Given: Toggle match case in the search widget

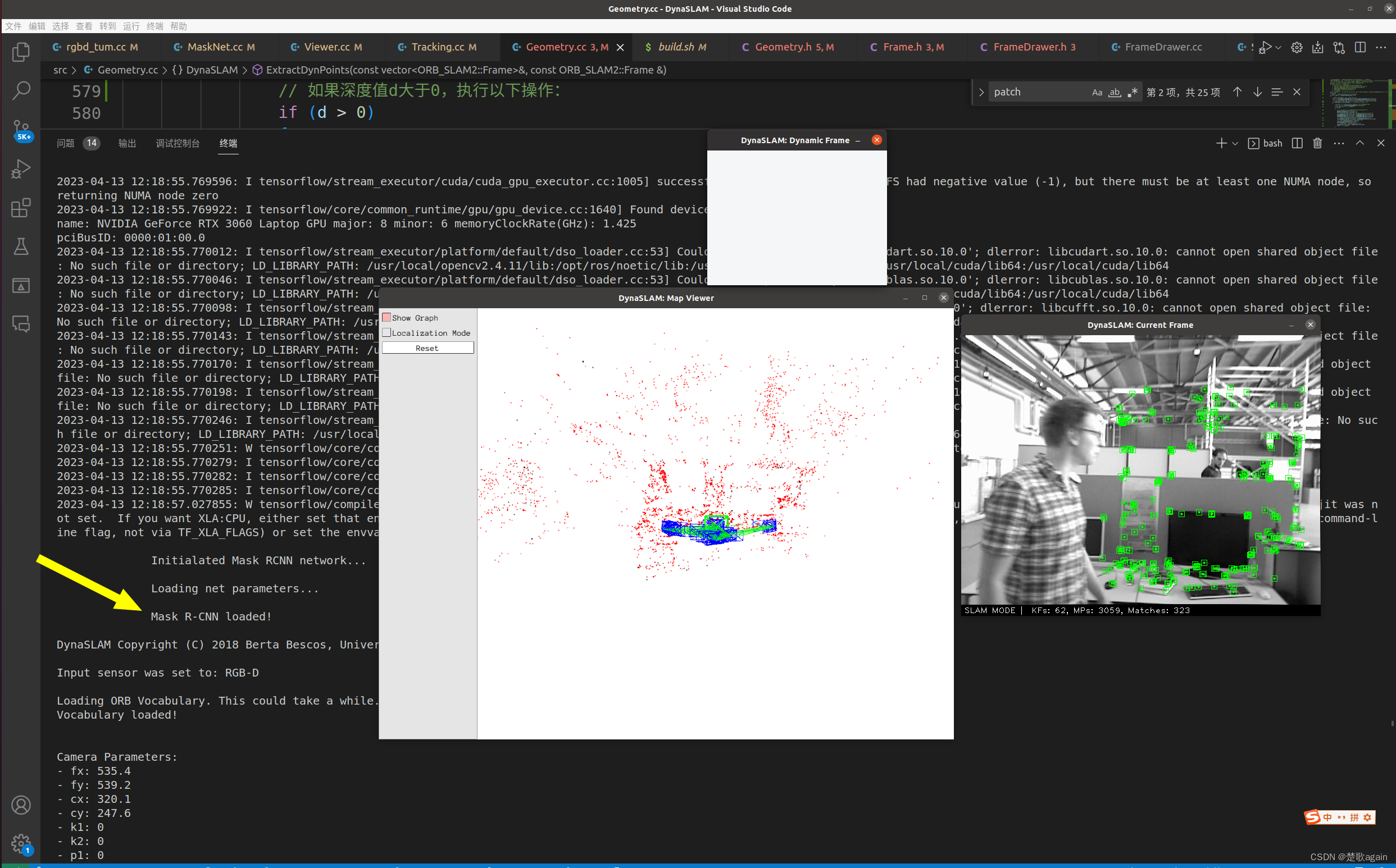Looking at the screenshot, I should pyautogui.click(x=1097, y=92).
